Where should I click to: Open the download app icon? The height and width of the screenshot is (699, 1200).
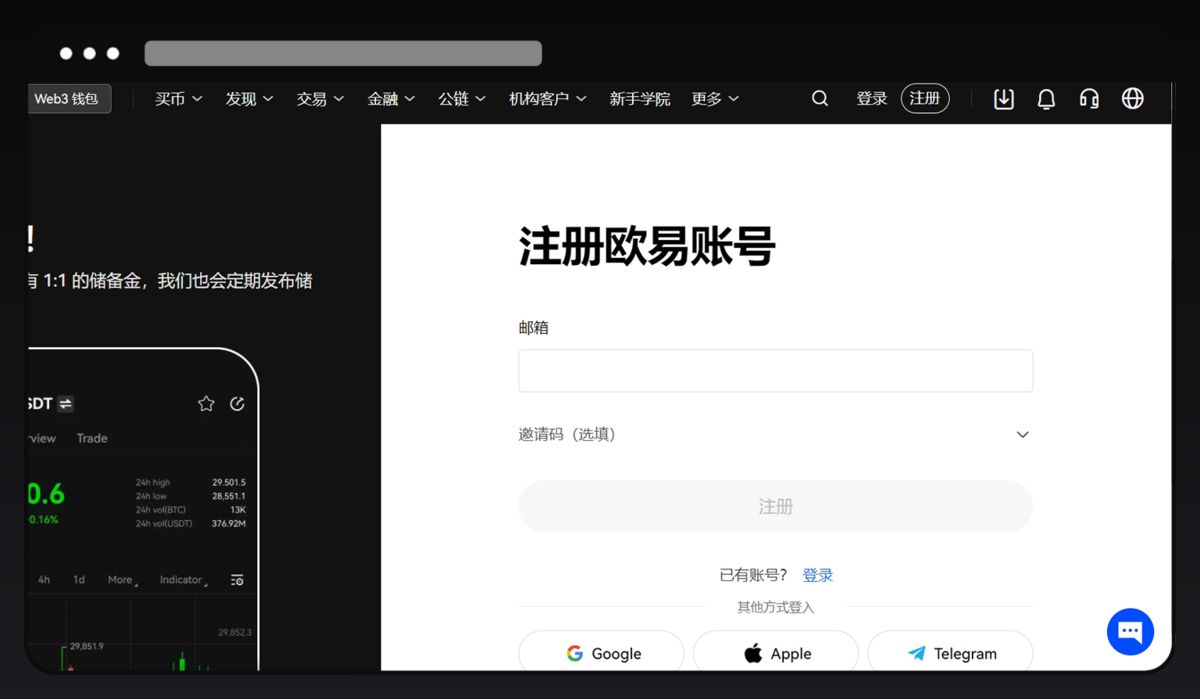(x=1004, y=99)
